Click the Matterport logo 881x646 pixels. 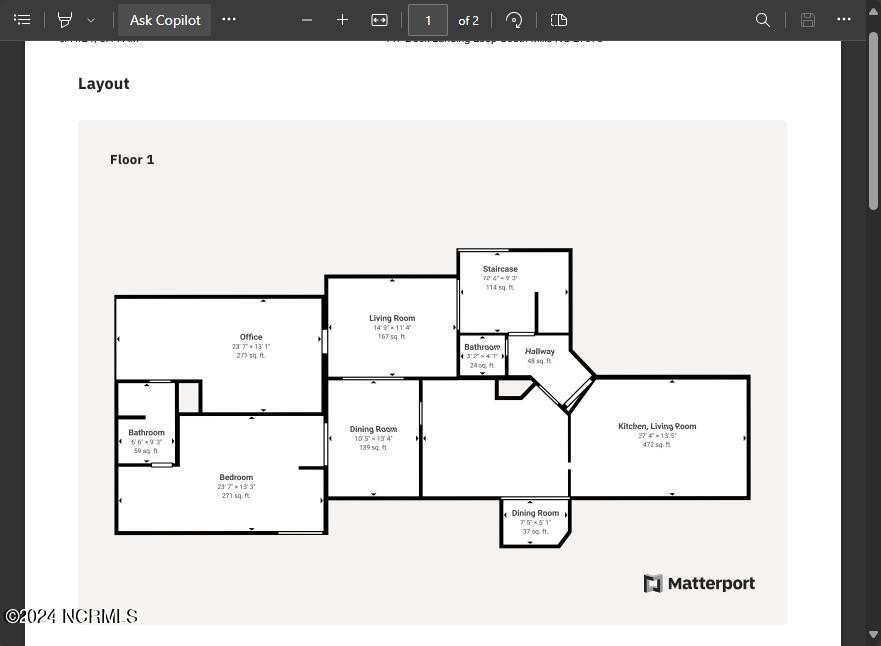pyautogui.click(x=699, y=584)
